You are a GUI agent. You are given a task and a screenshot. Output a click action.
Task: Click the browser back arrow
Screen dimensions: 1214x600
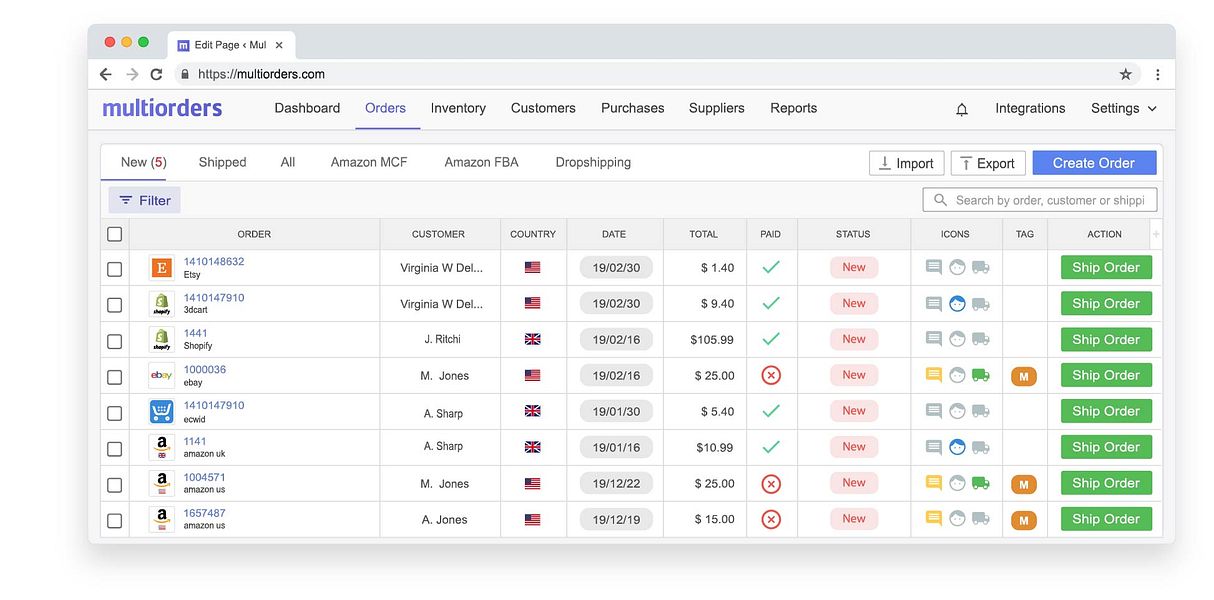coord(106,74)
